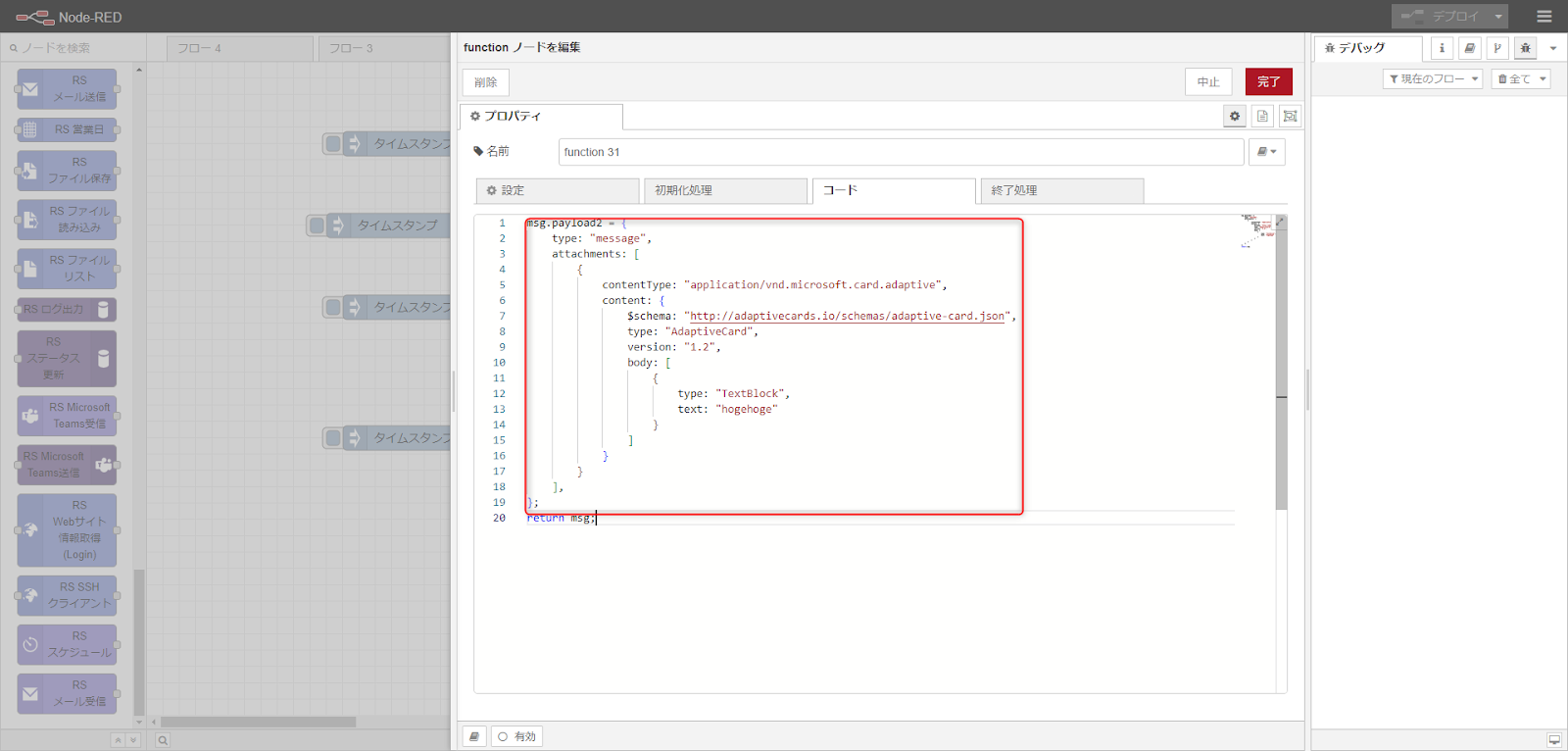Pick the RS スケジュール palette node
Screen dimensions: 1568x751
point(67,644)
